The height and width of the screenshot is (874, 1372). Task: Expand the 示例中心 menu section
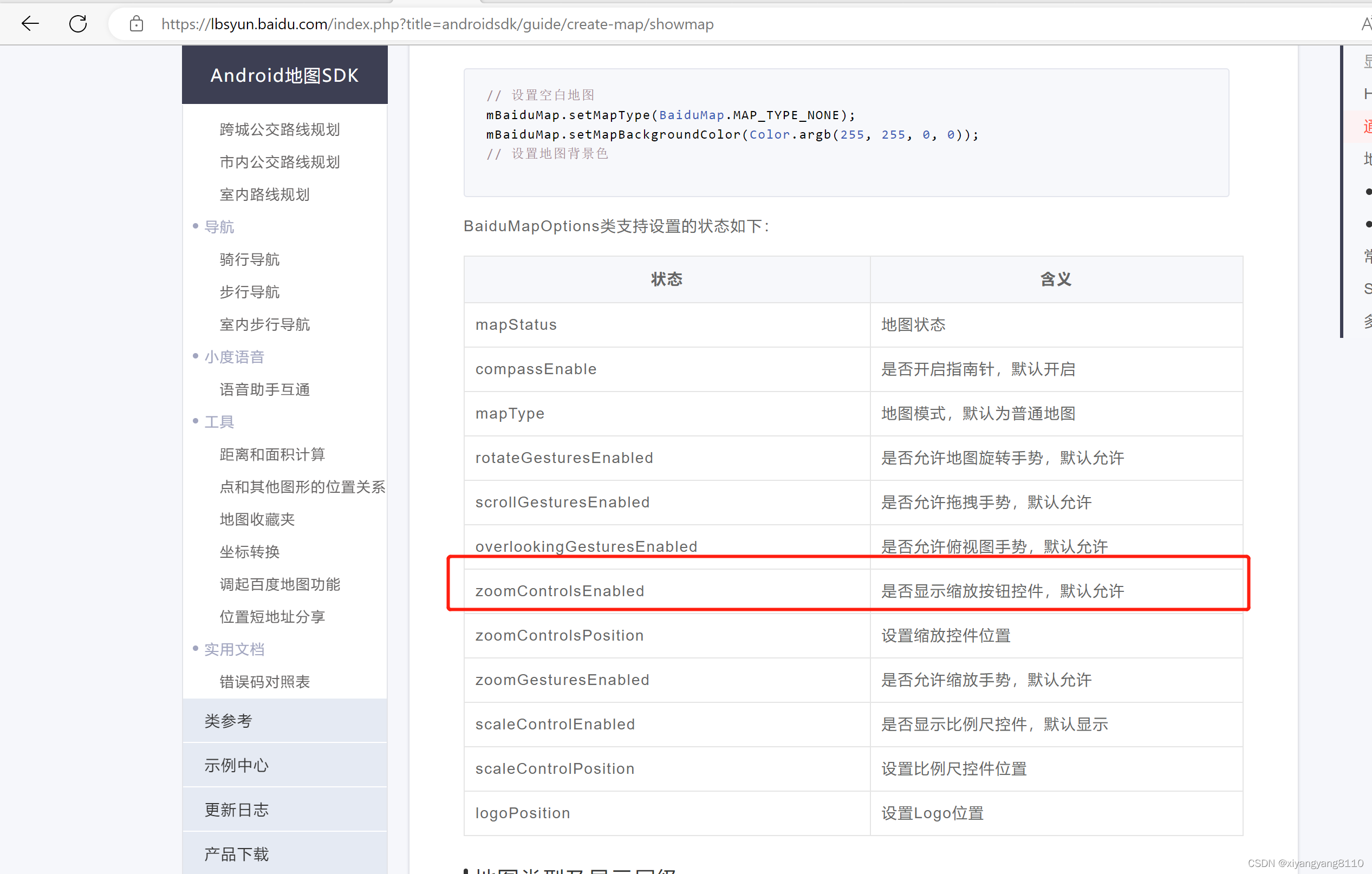point(285,765)
